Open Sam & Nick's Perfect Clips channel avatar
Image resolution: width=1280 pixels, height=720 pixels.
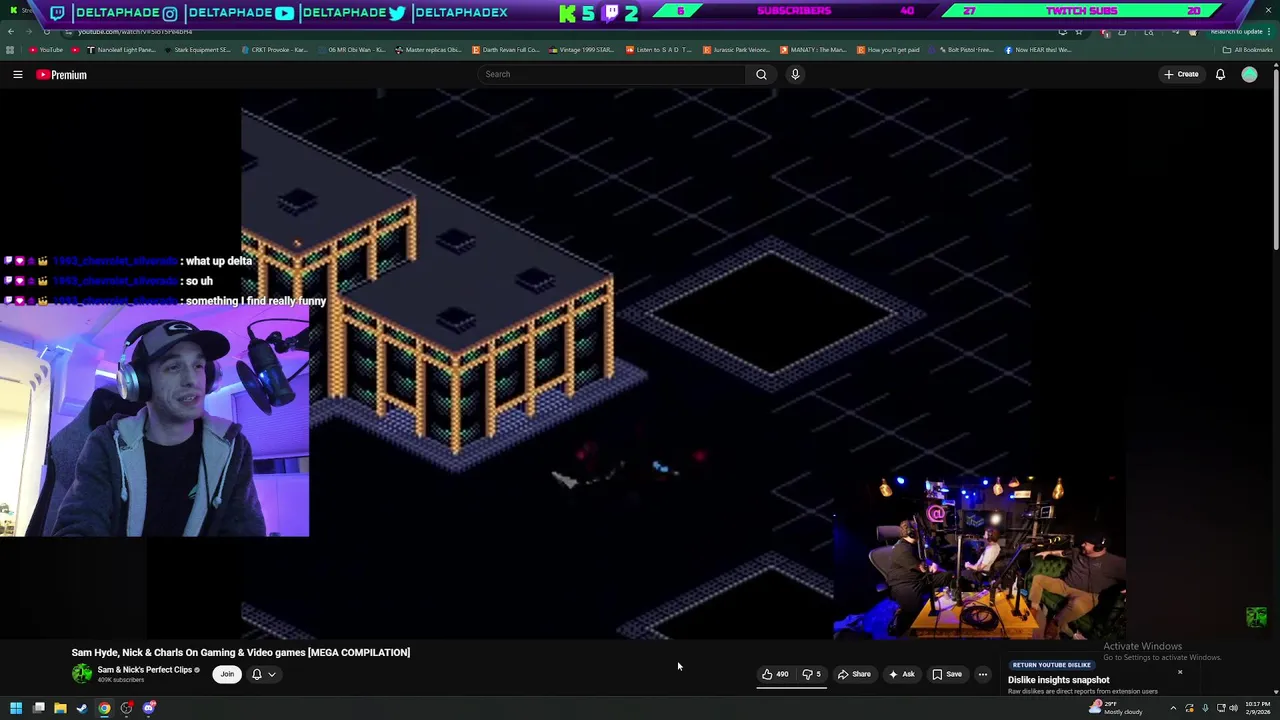click(x=82, y=674)
